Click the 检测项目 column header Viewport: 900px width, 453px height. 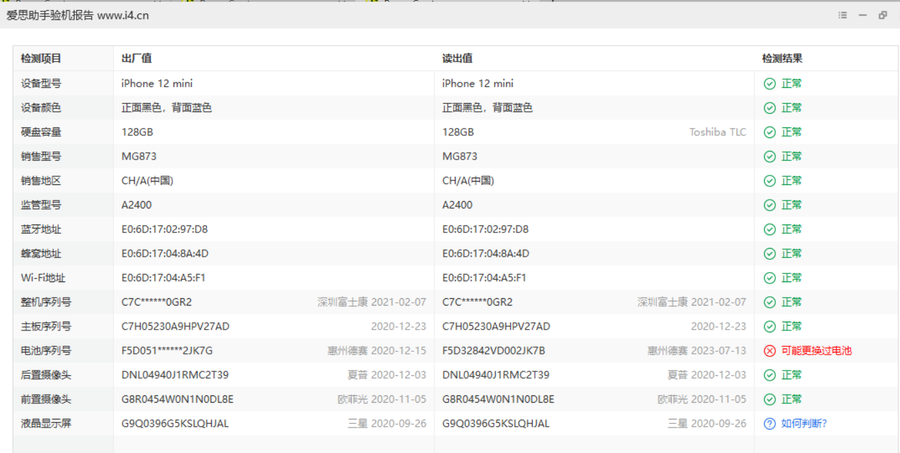click(x=41, y=59)
